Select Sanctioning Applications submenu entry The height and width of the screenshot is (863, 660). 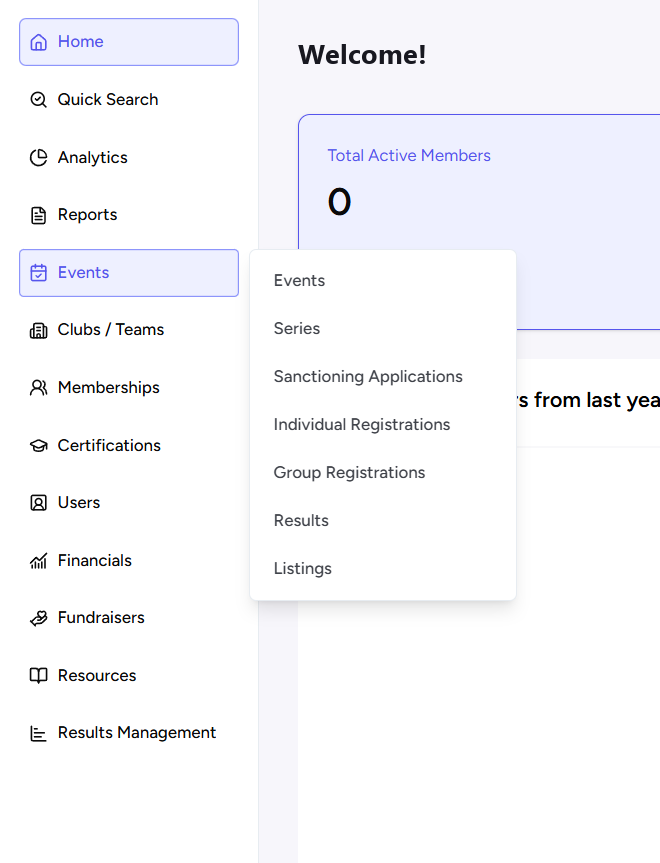tap(383, 376)
